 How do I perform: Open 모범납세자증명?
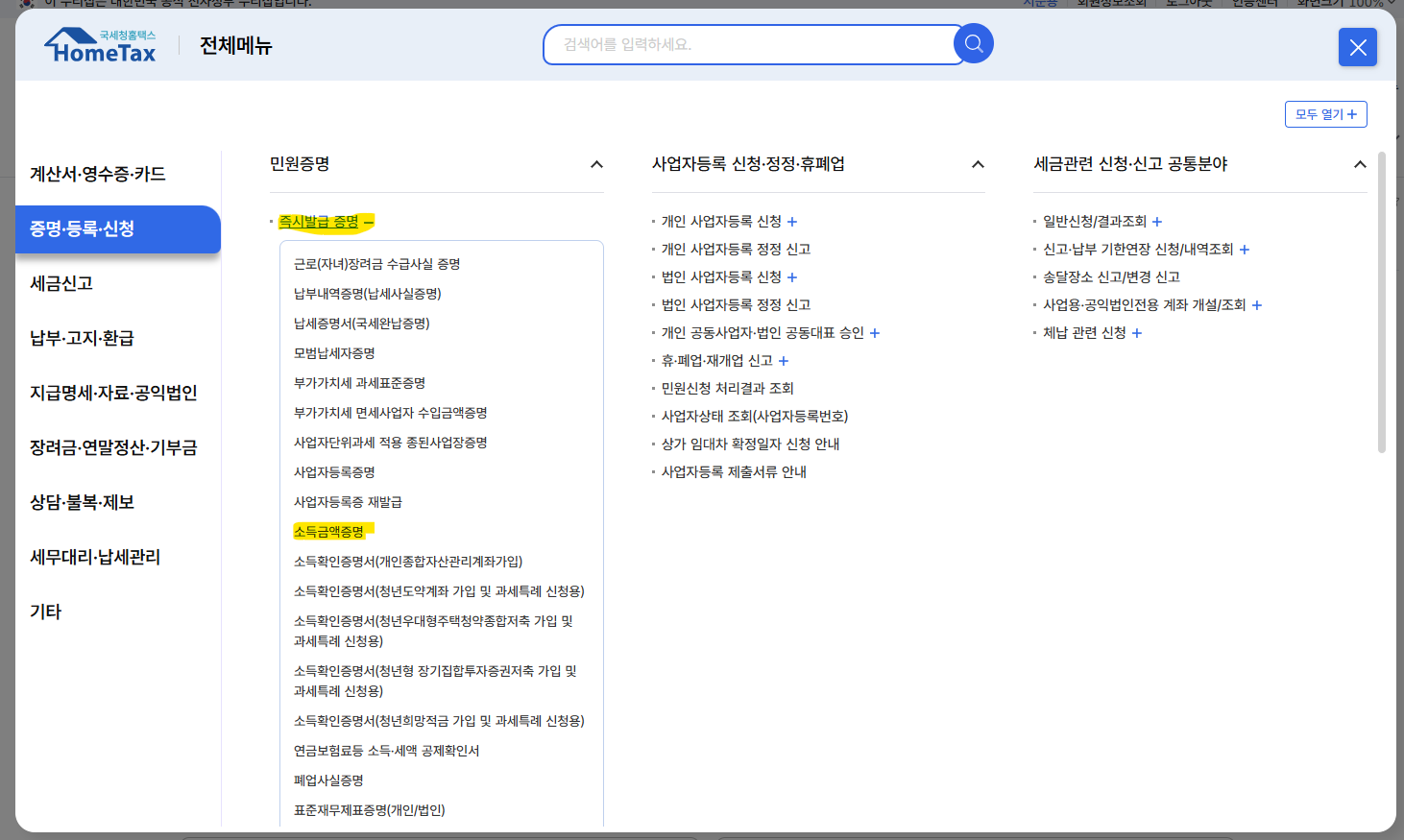pyautogui.click(x=334, y=353)
